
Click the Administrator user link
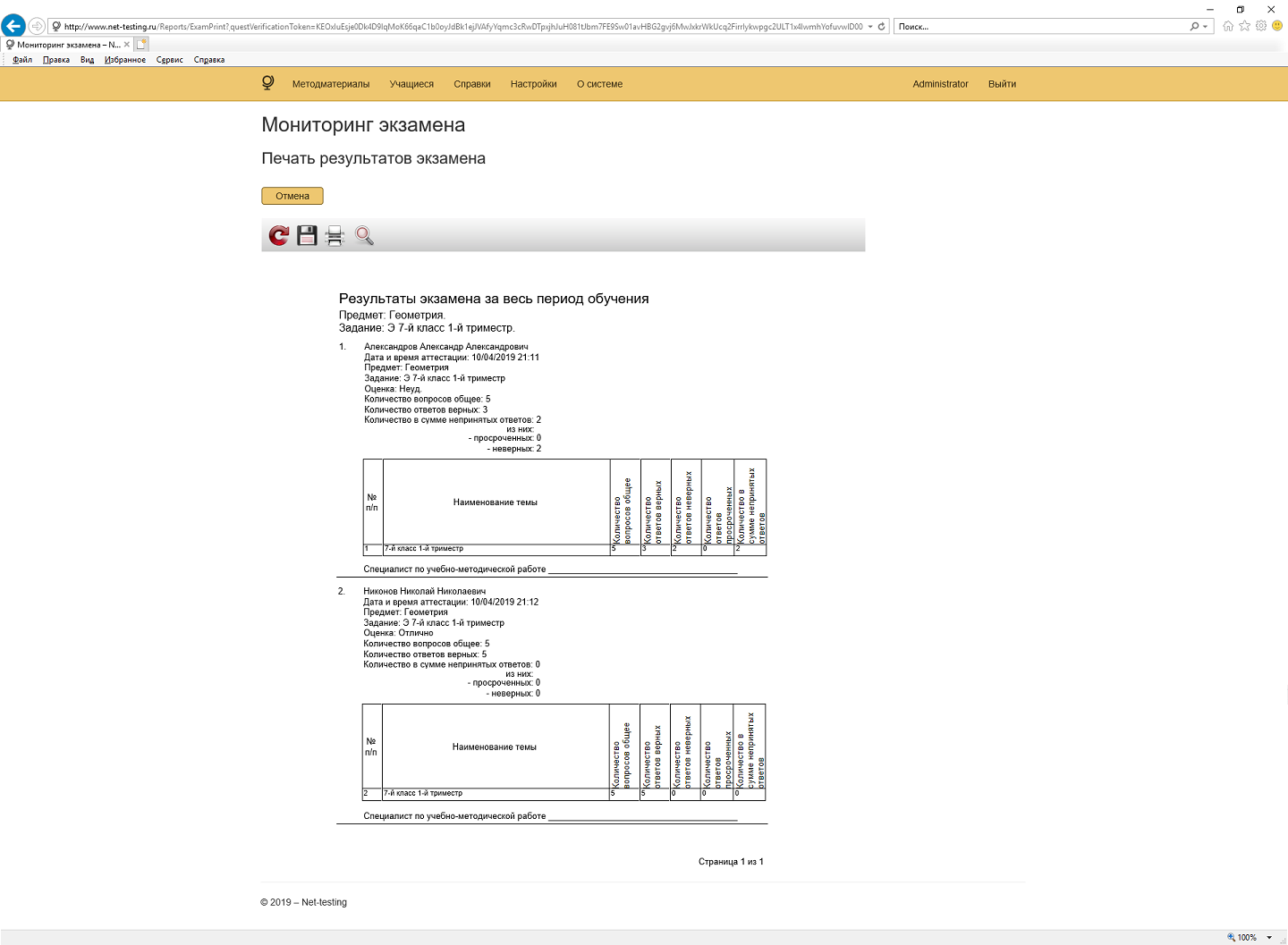click(x=940, y=84)
